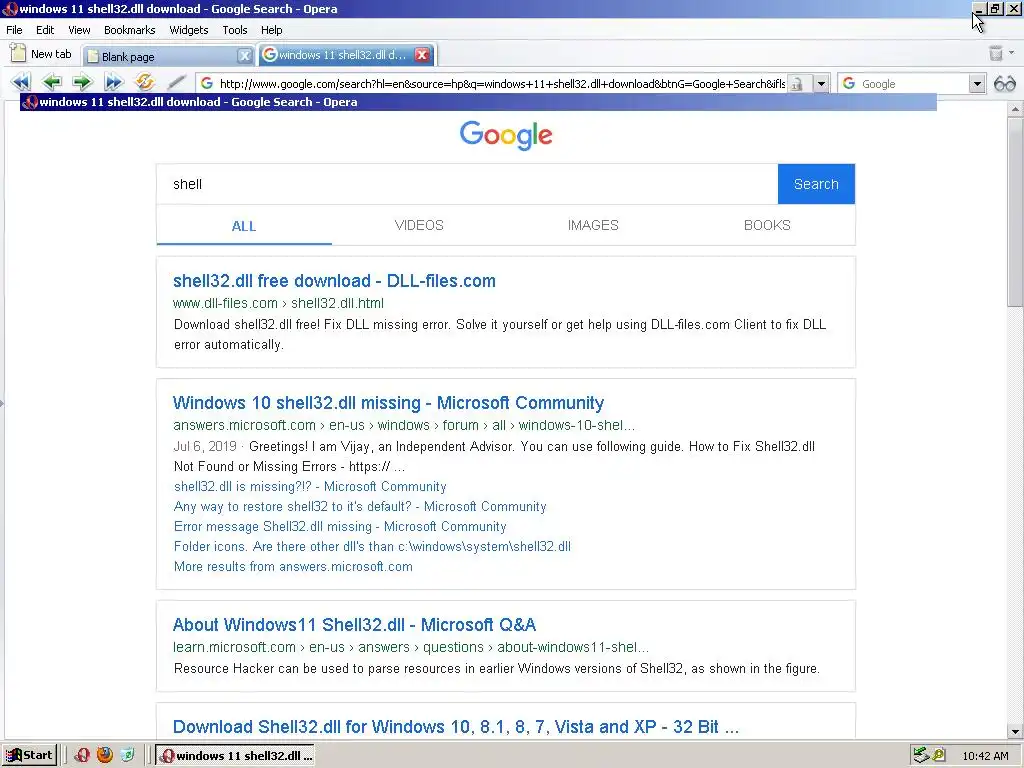The image size is (1024, 768).
Task: Open "Error message Shell32.dll missing" sublink
Action: pos(340,526)
